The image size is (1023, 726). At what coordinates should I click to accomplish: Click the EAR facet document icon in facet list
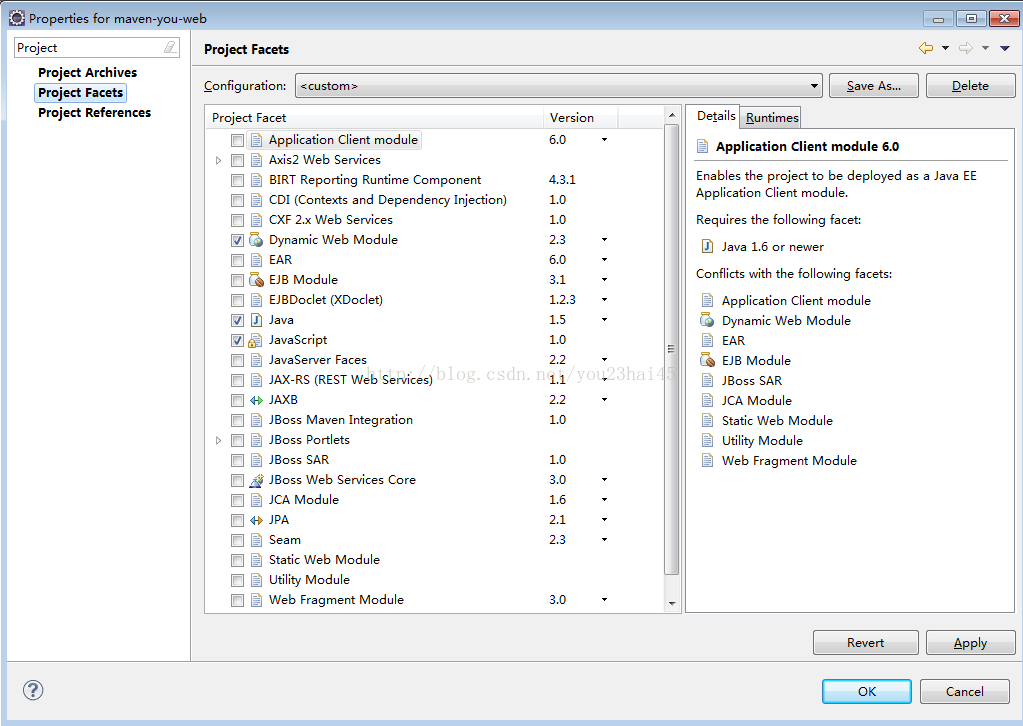click(x=256, y=260)
